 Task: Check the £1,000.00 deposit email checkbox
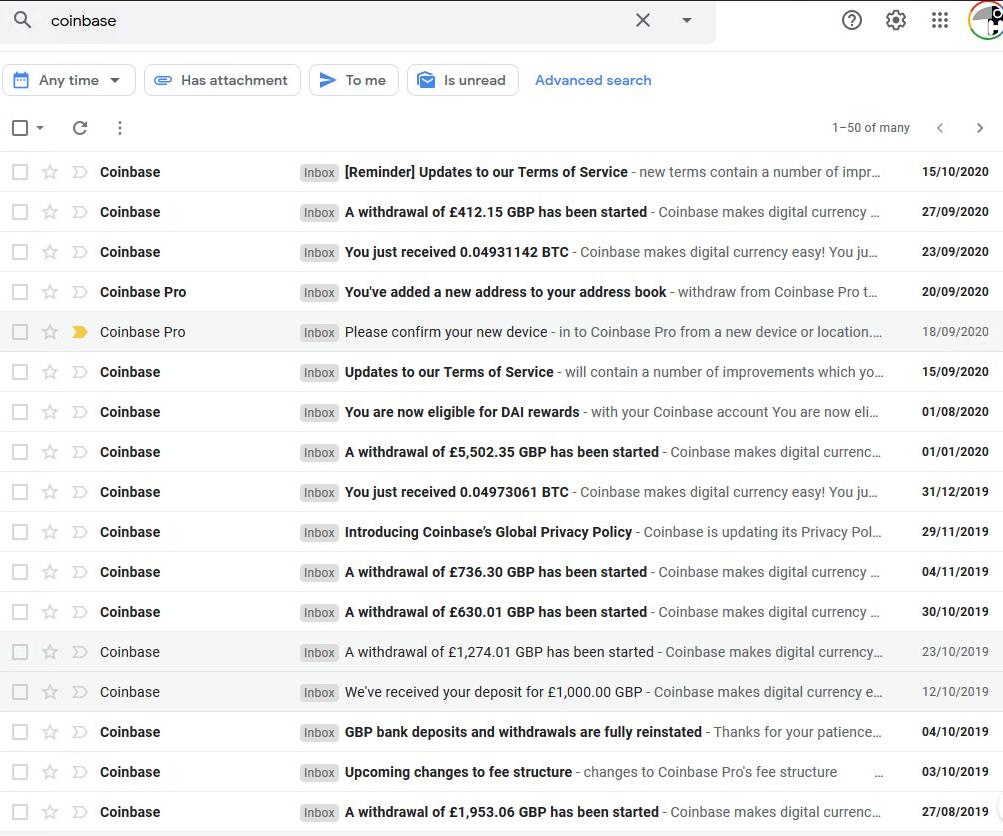(x=20, y=692)
